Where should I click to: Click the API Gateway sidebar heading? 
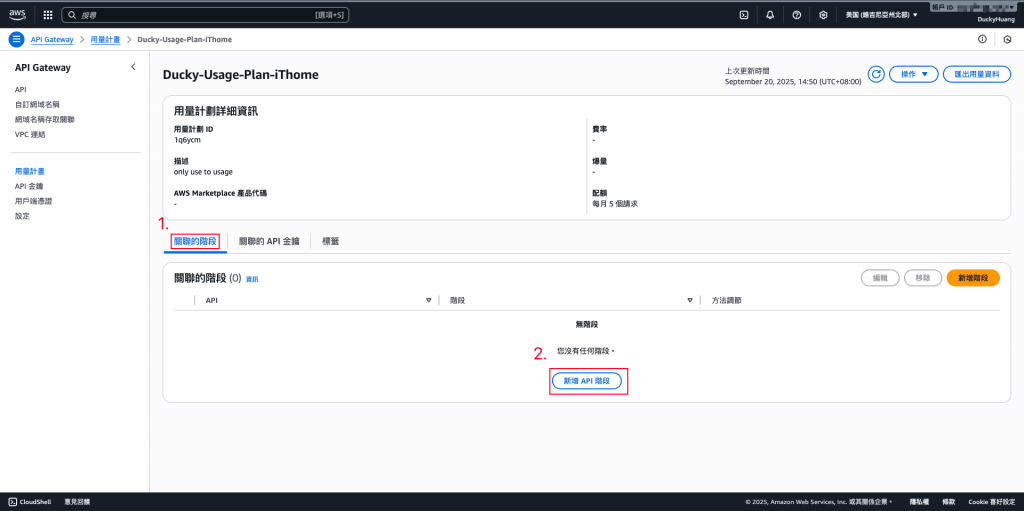point(42,67)
